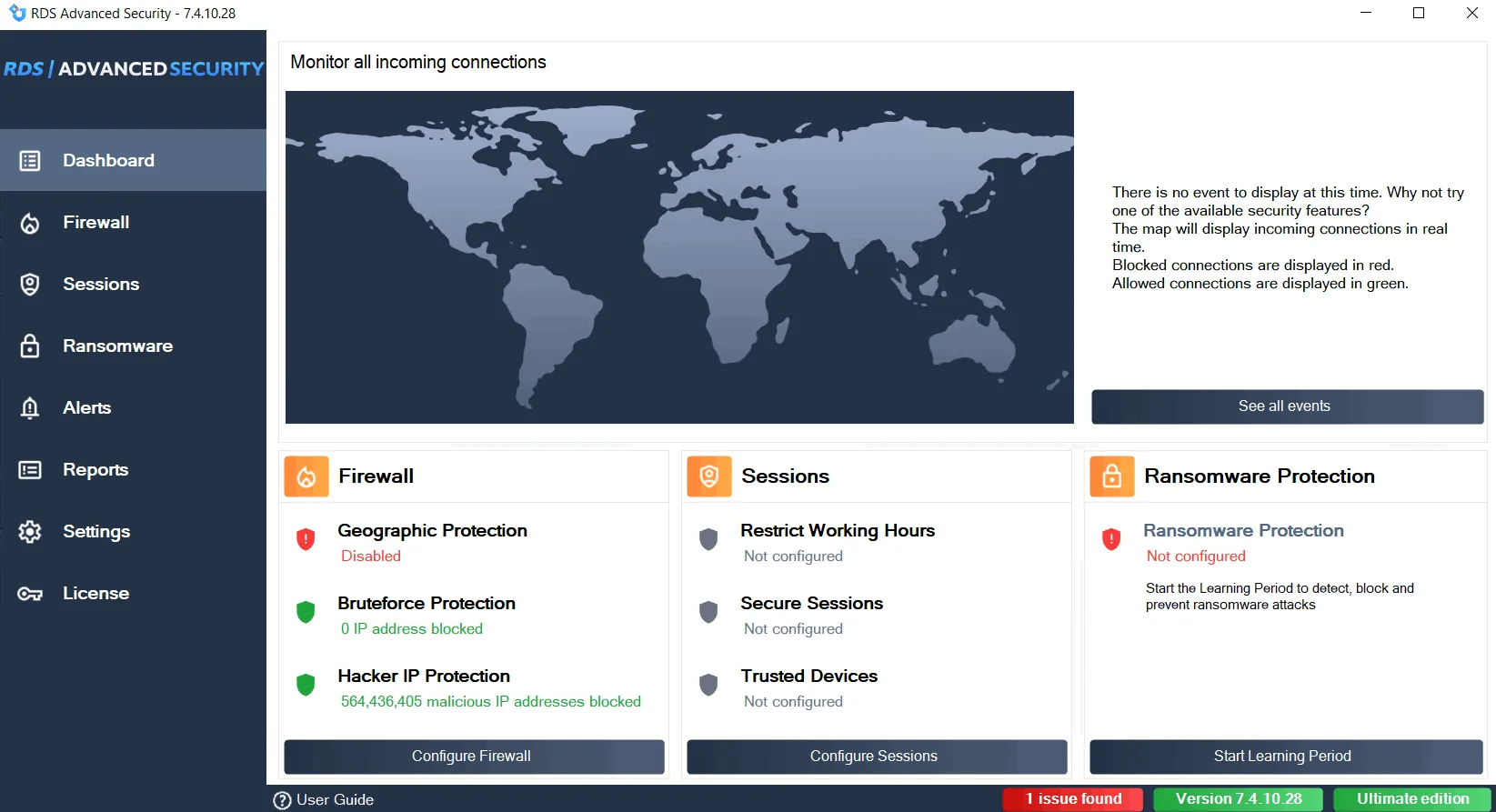Click the Alerts bell icon in sidebar
This screenshot has width=1496, height=812.
point(30,408)
